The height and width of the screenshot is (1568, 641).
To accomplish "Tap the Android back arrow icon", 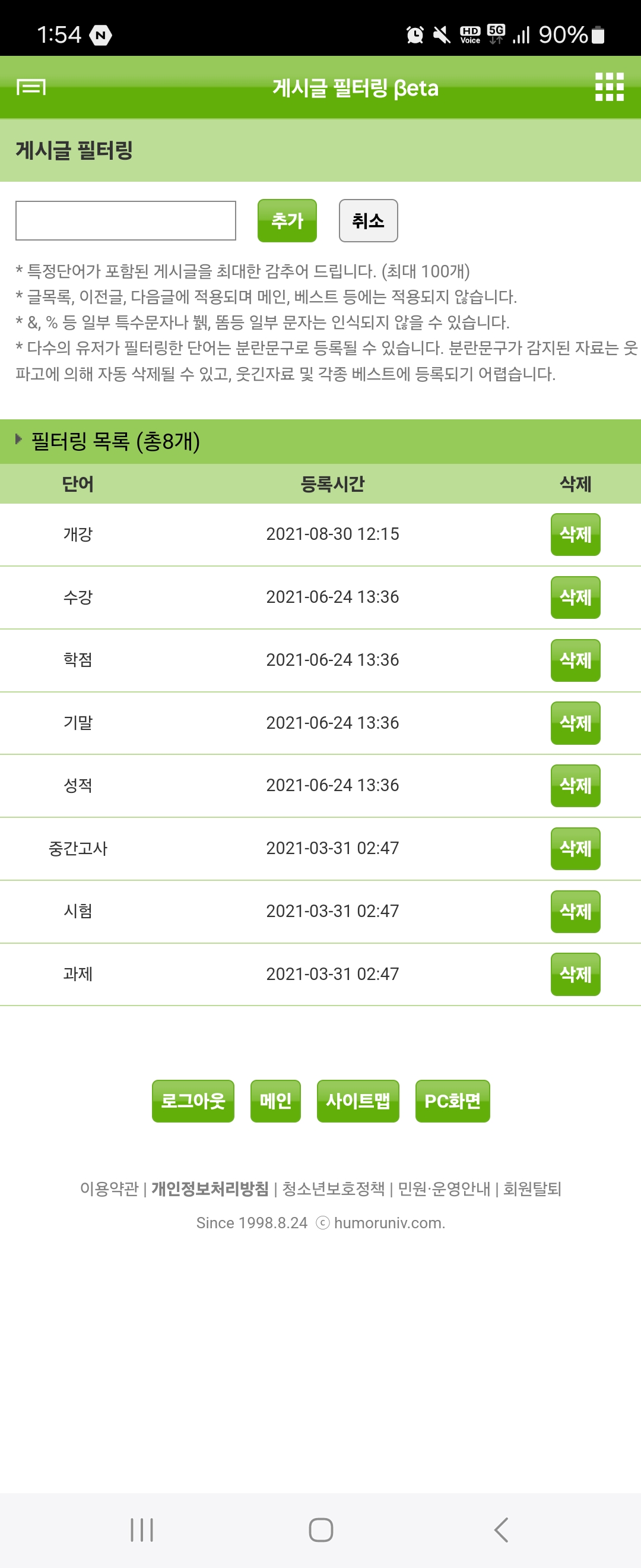I will click(x=500, y=1529).
